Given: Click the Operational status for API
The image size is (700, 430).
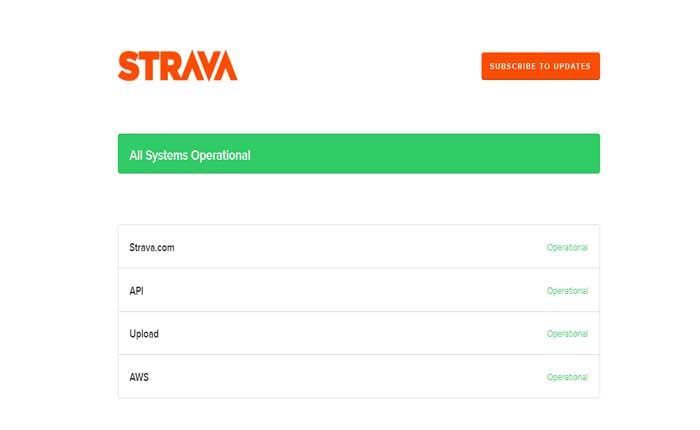Looking at the screenshot, I should tap(567, 291).
